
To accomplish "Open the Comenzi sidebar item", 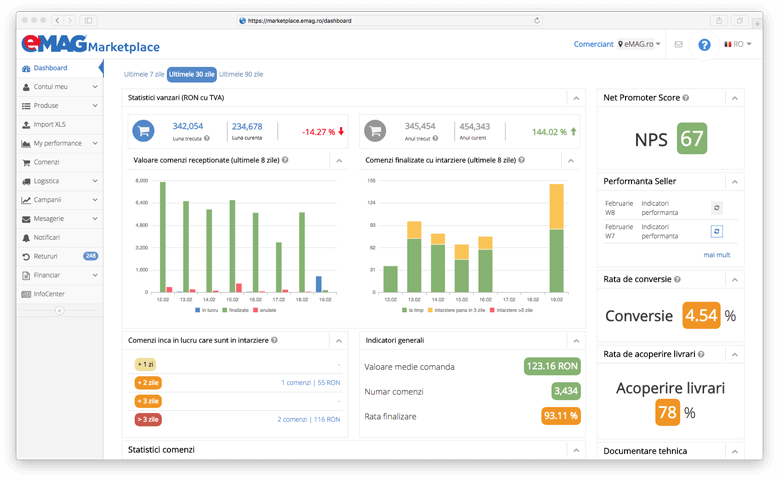I will [59, 162].
